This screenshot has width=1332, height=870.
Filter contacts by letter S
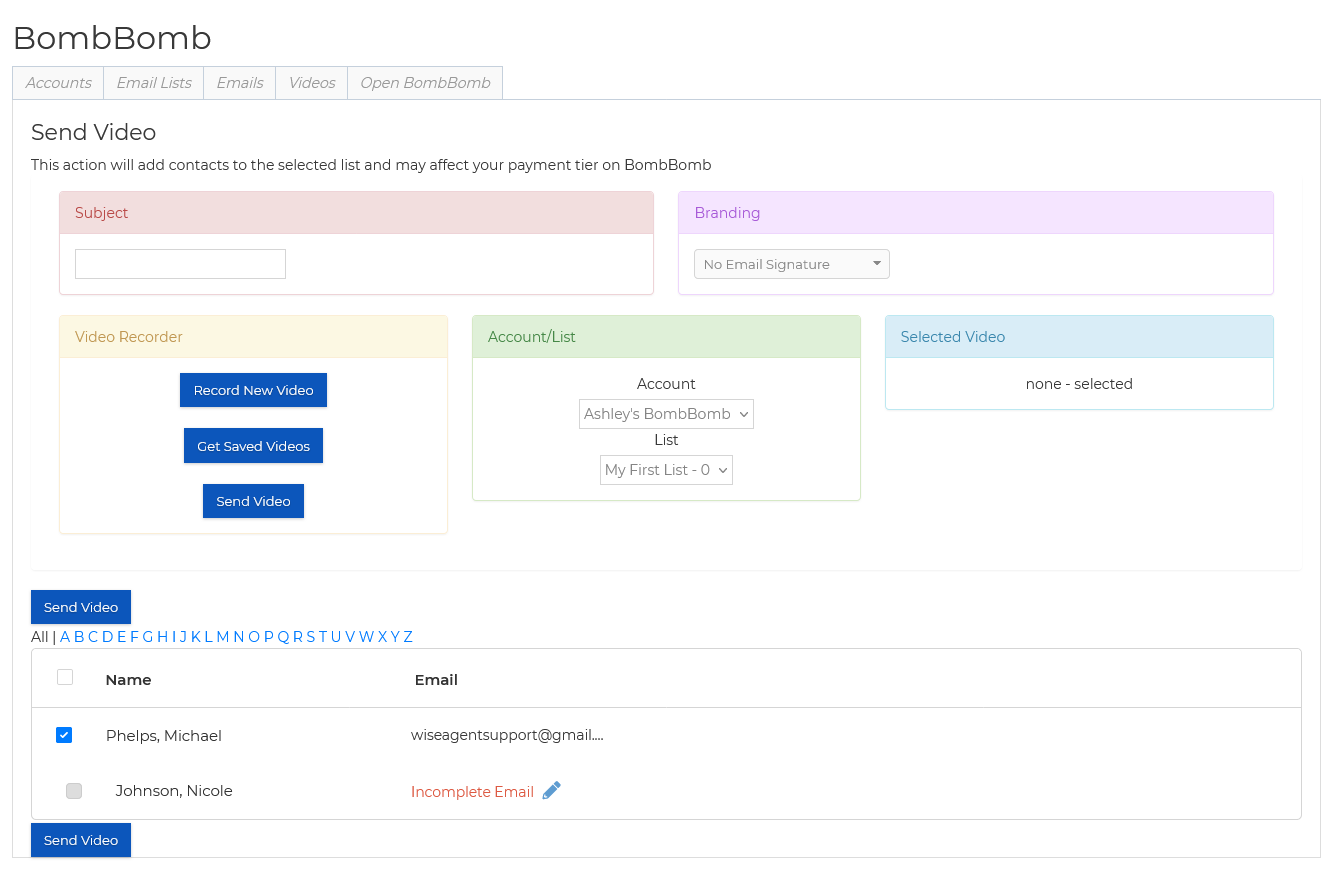[311, 637]
